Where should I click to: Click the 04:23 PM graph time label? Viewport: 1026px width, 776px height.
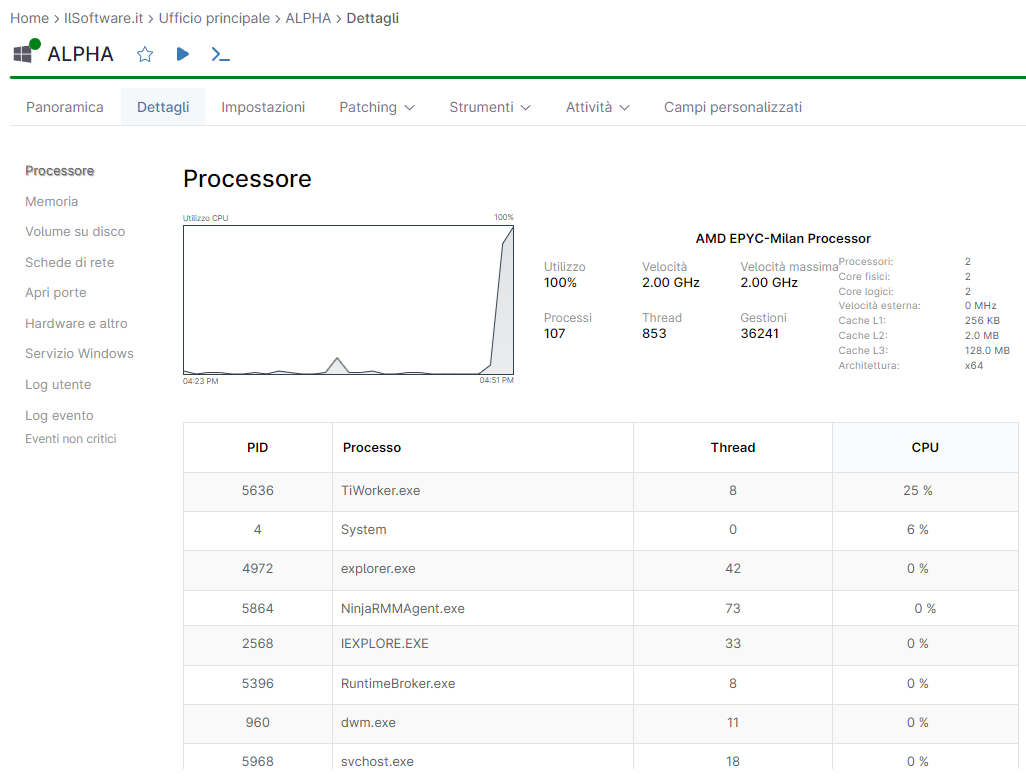(x=200, y=381)
